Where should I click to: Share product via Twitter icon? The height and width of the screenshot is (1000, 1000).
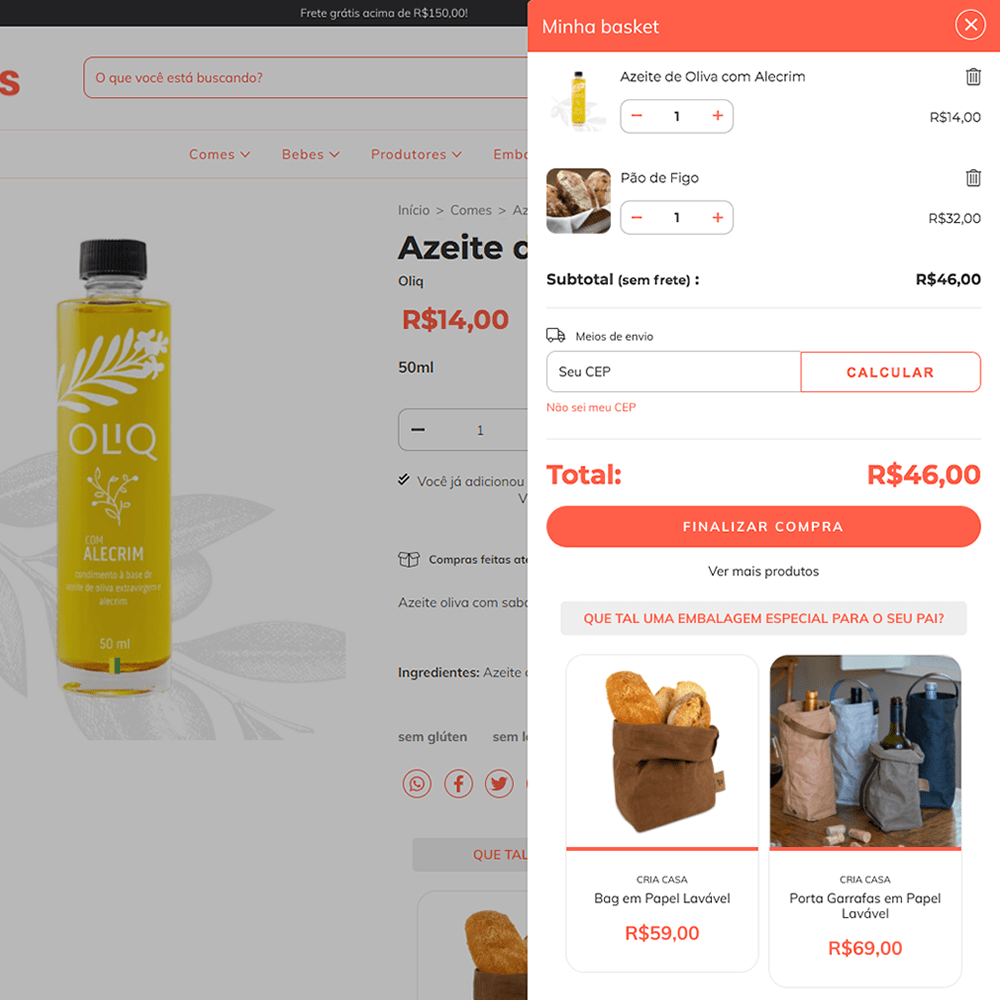[x=499, y=783]
